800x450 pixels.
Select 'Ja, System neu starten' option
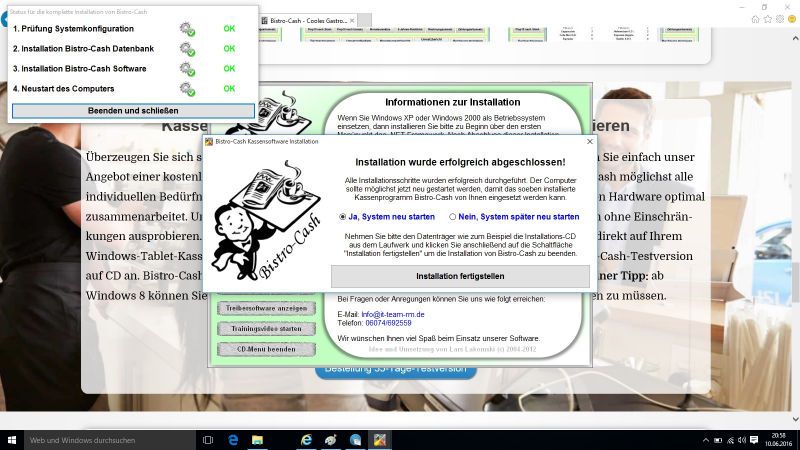coord(343,216)
